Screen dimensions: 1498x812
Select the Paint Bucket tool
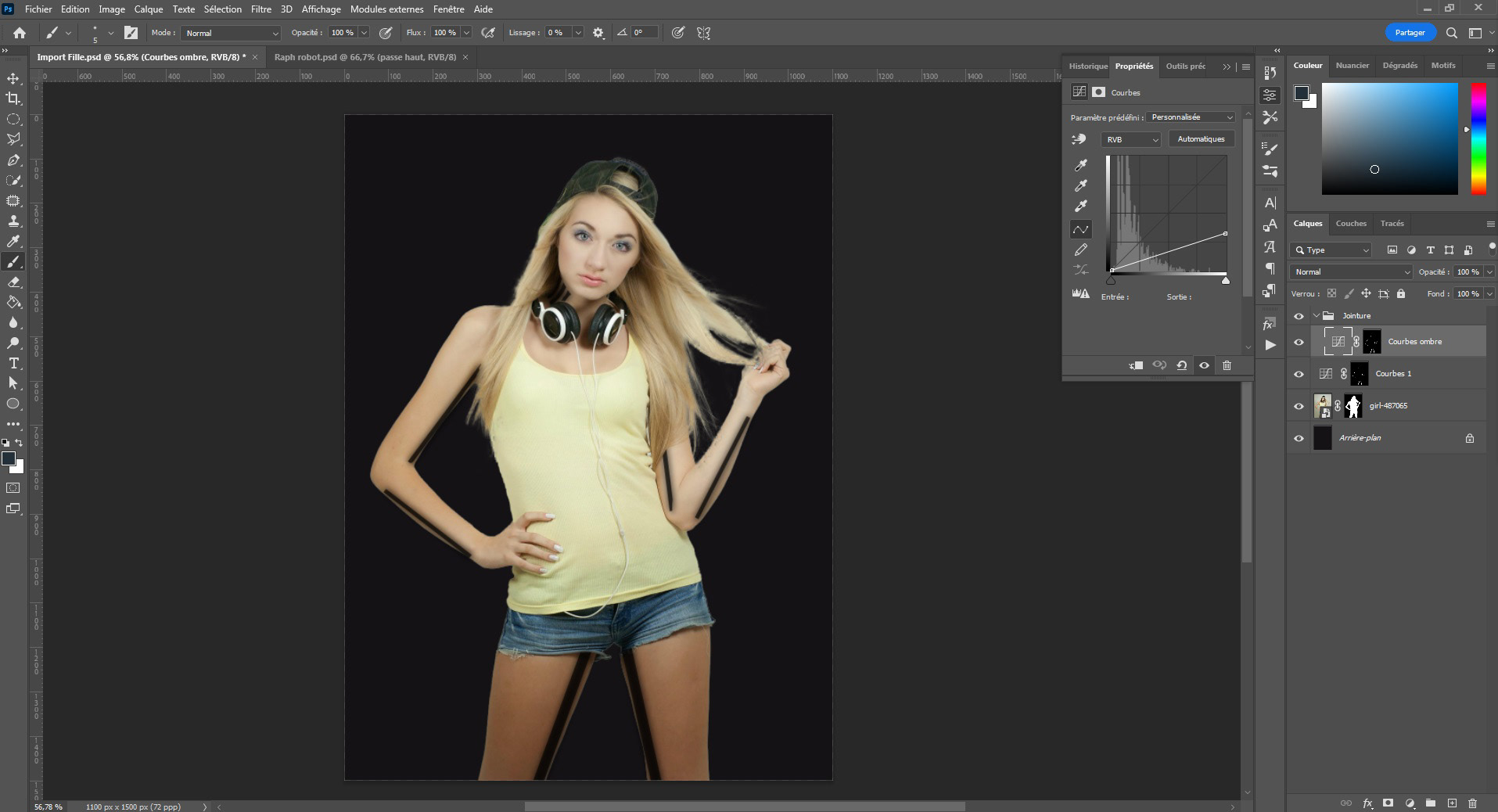click(x=13, y=302)
